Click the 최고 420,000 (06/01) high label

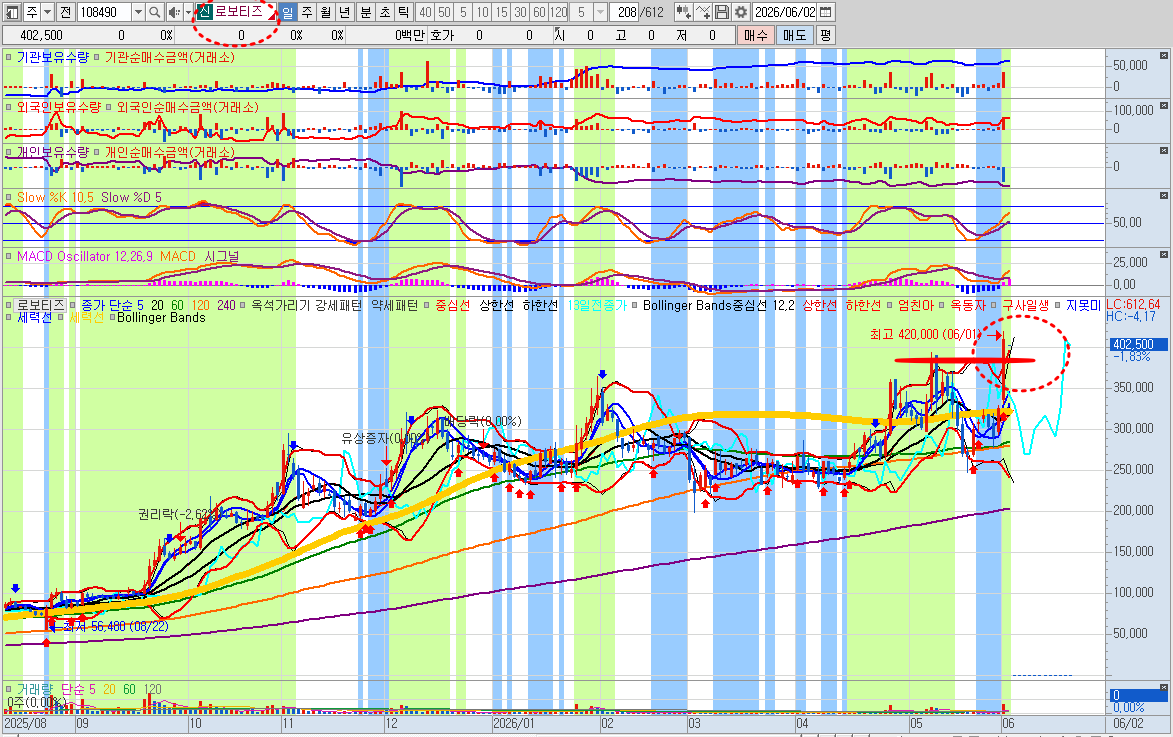pos(926,334)
